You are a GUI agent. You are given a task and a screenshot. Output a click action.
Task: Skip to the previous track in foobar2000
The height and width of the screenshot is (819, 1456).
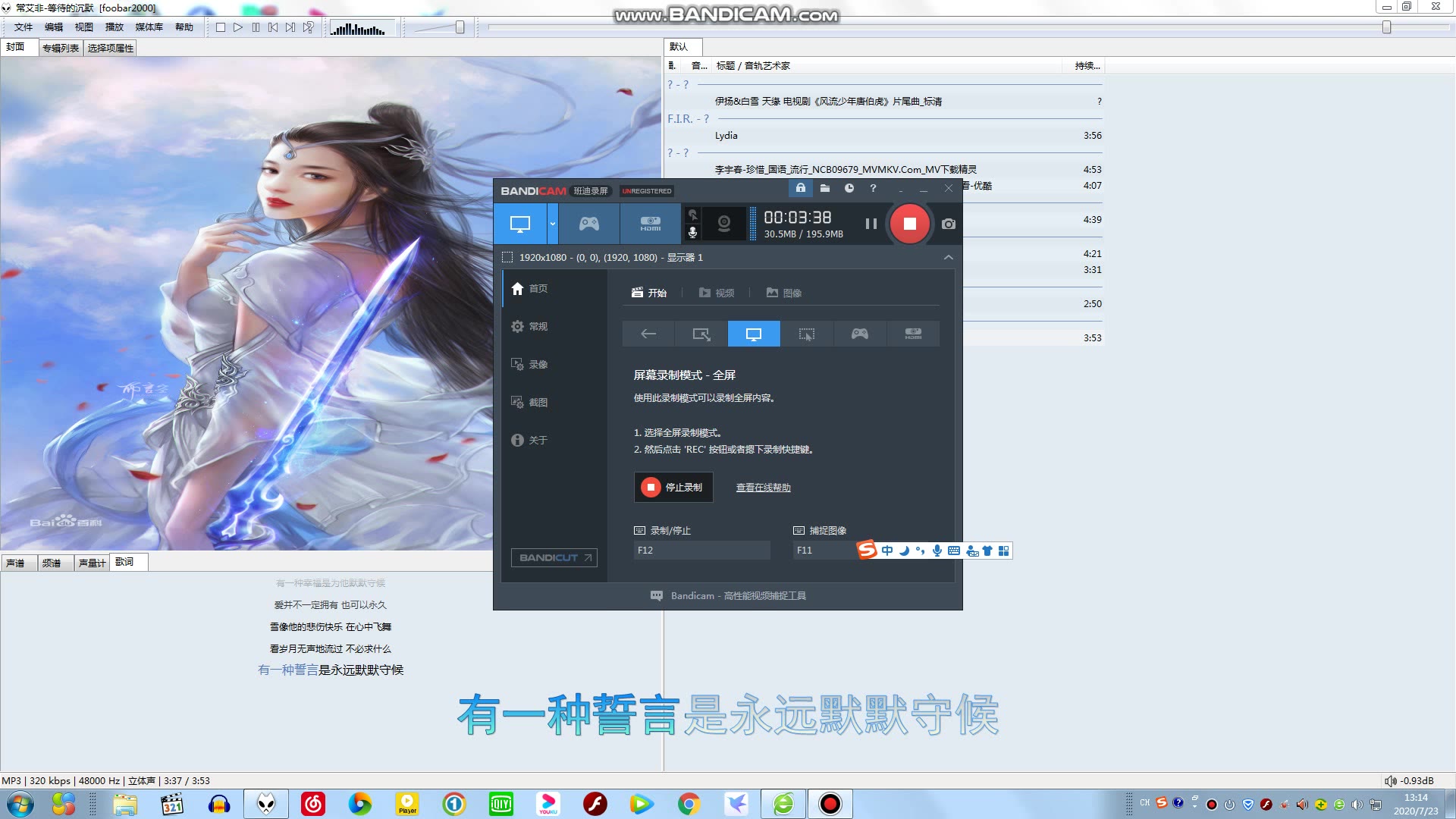pyautogui.click(x=273, y=27)
